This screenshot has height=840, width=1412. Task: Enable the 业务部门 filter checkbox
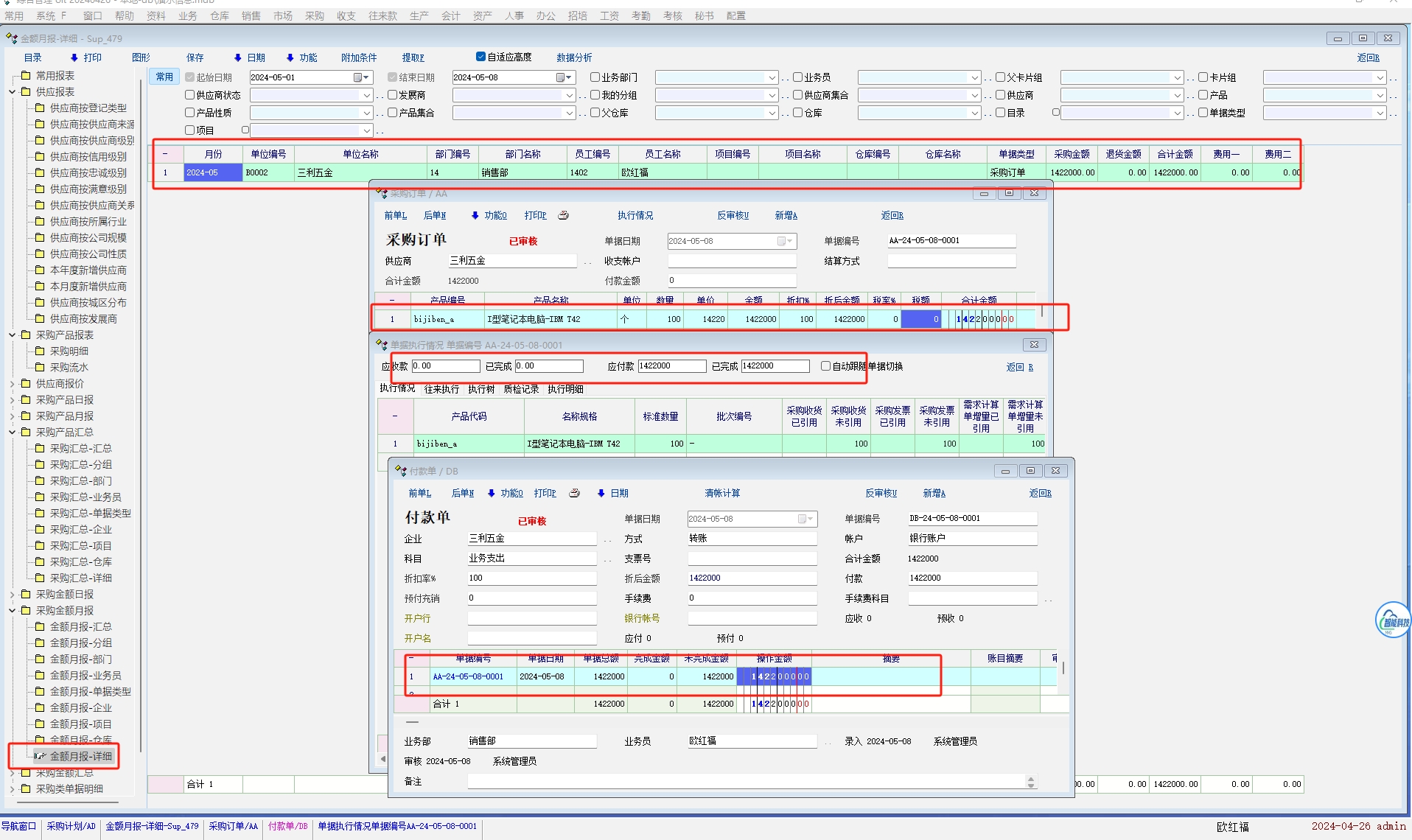(x=595, y=77)
